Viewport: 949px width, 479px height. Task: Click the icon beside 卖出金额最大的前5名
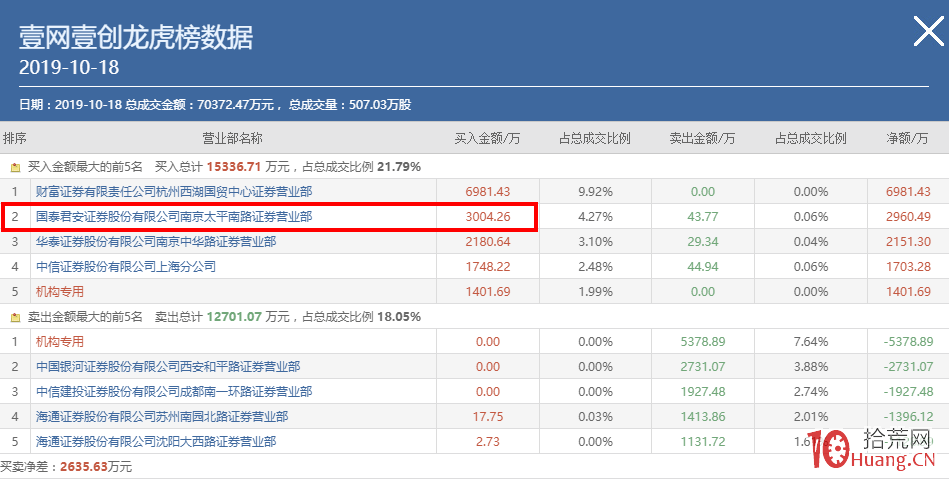coord(15,317)
